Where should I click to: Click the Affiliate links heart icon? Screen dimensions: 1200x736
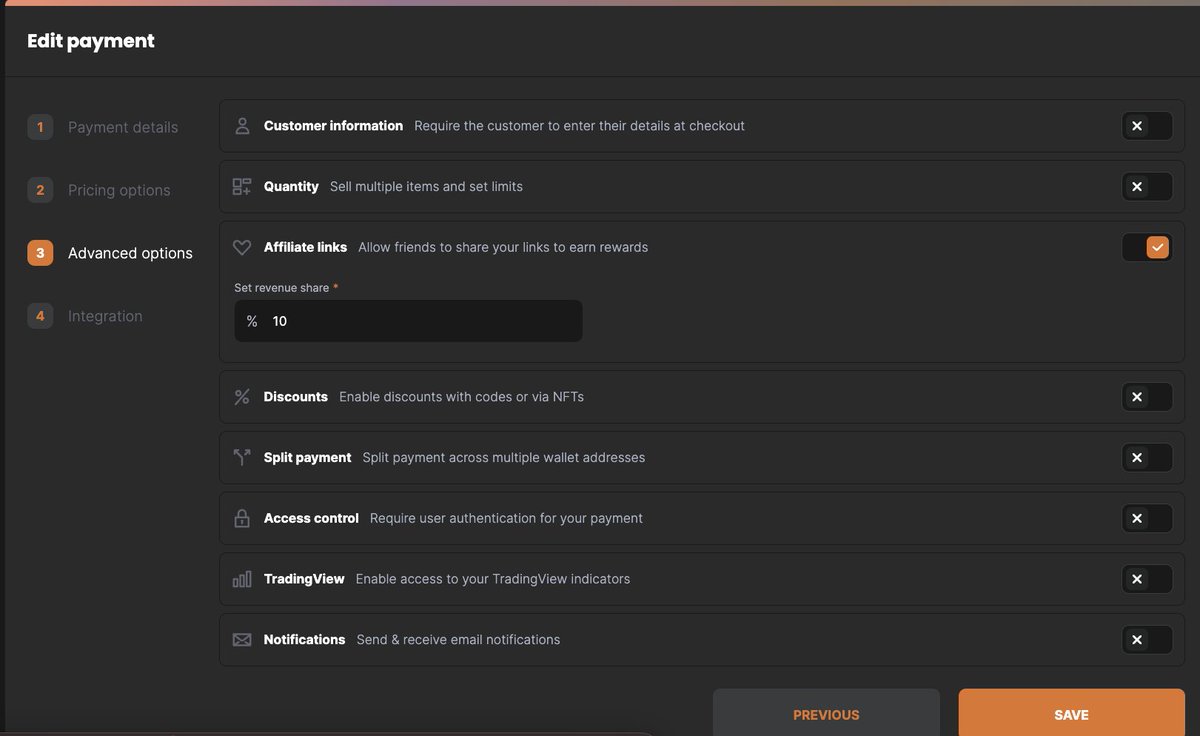[x=242, y=247]
